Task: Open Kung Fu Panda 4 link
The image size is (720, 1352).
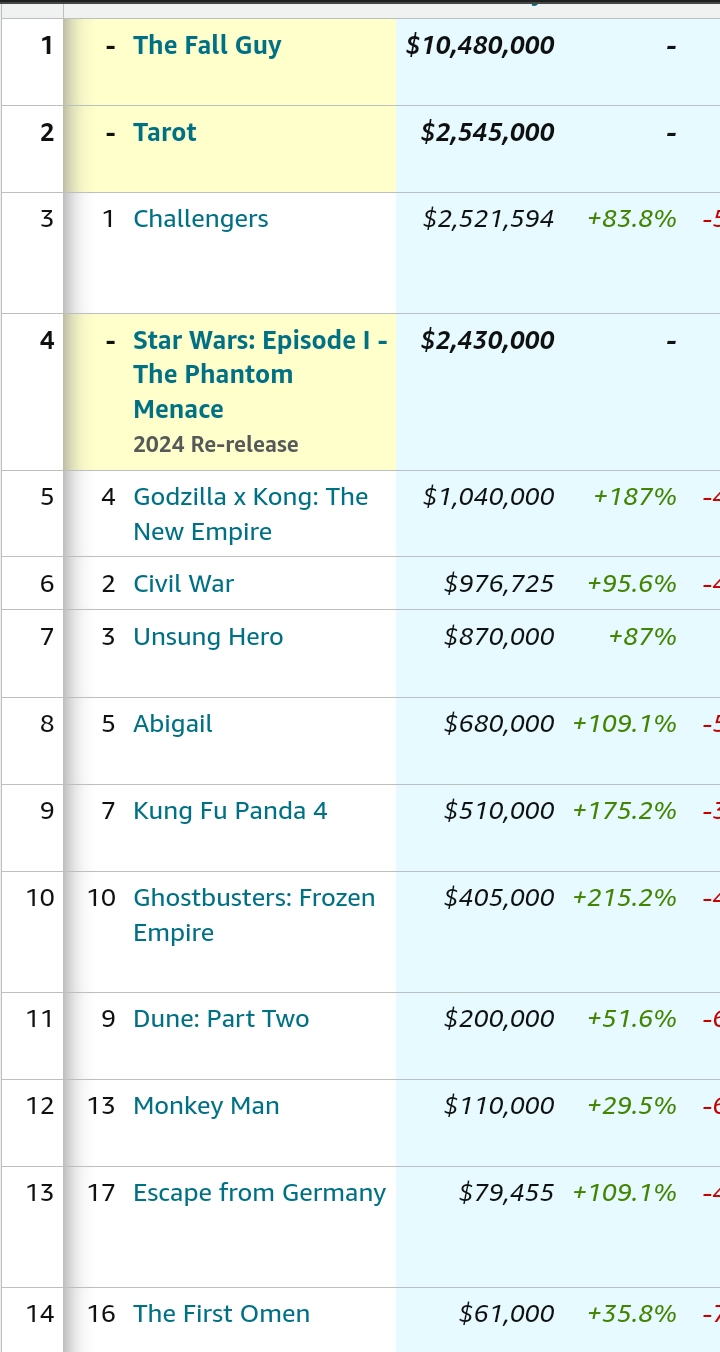Action: click(230, 811)
